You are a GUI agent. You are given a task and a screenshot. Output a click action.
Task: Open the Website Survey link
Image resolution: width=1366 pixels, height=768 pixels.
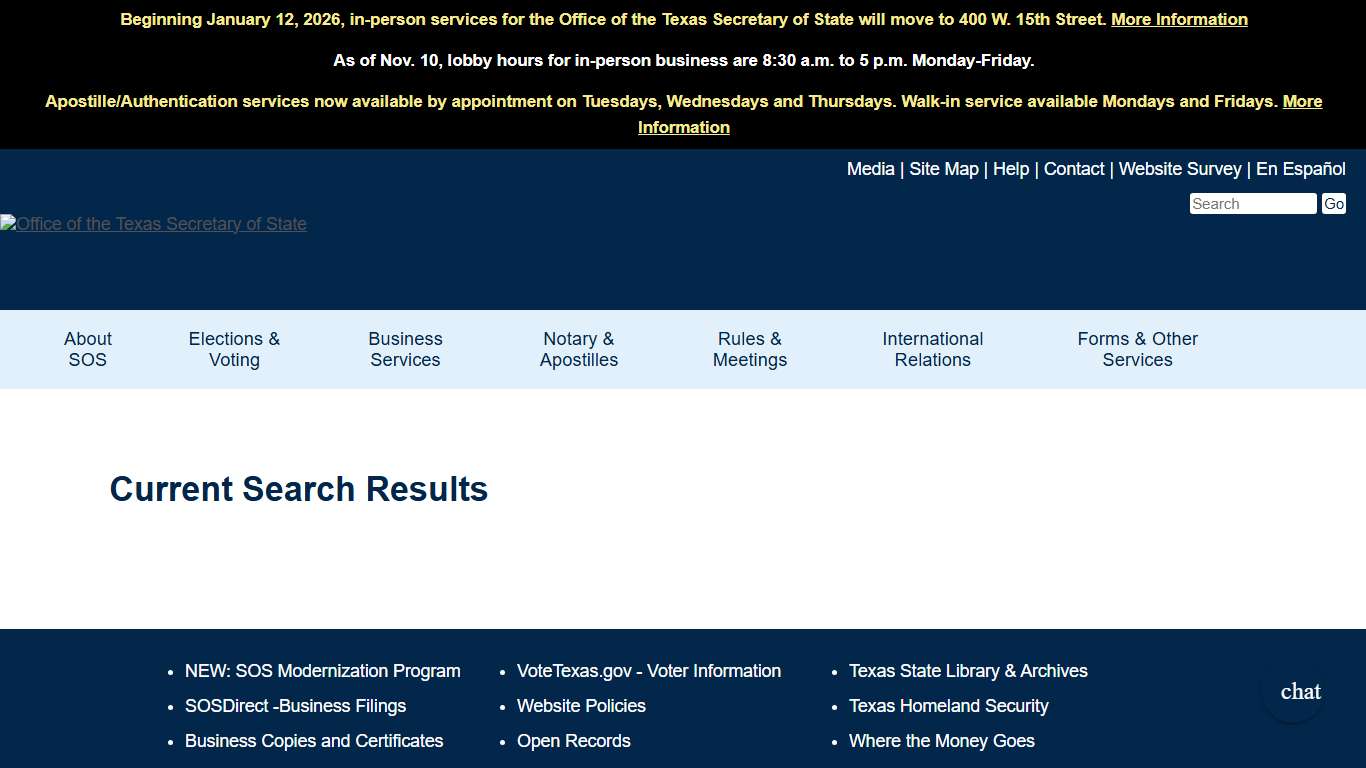[1180, 169]
